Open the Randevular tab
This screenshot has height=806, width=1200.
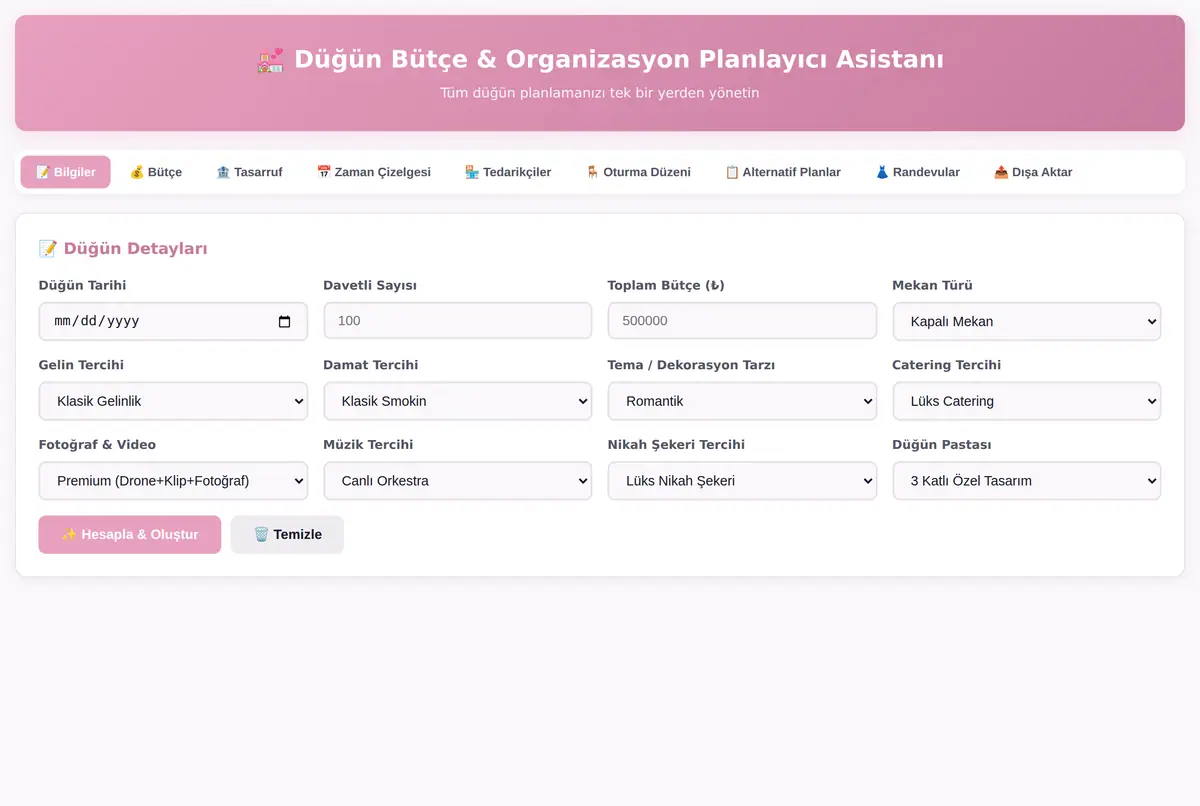point(917,172)
